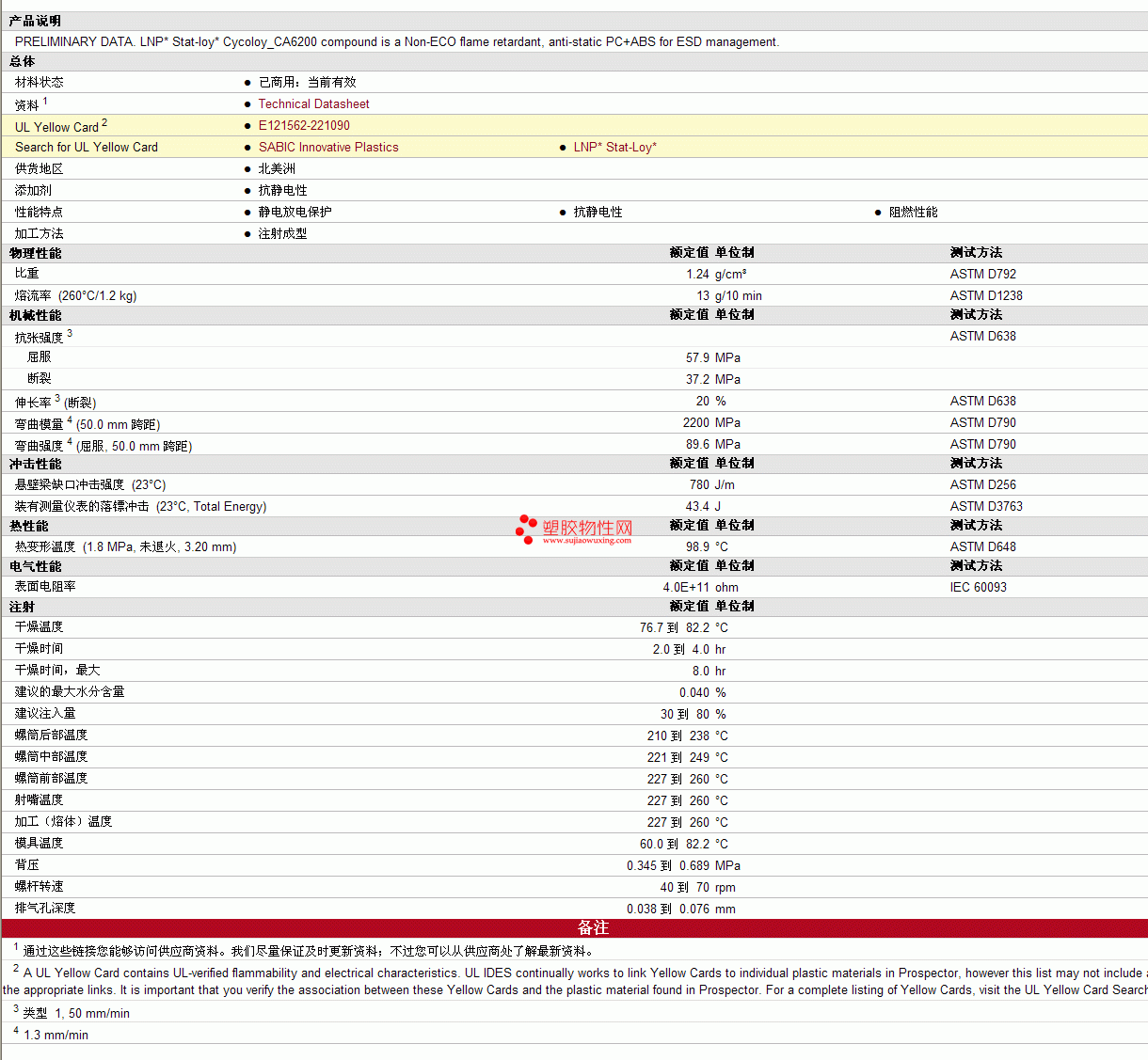Select flexural modulus value '2200'
The height and width of the screenshot is (1060, 1148).
696,422
